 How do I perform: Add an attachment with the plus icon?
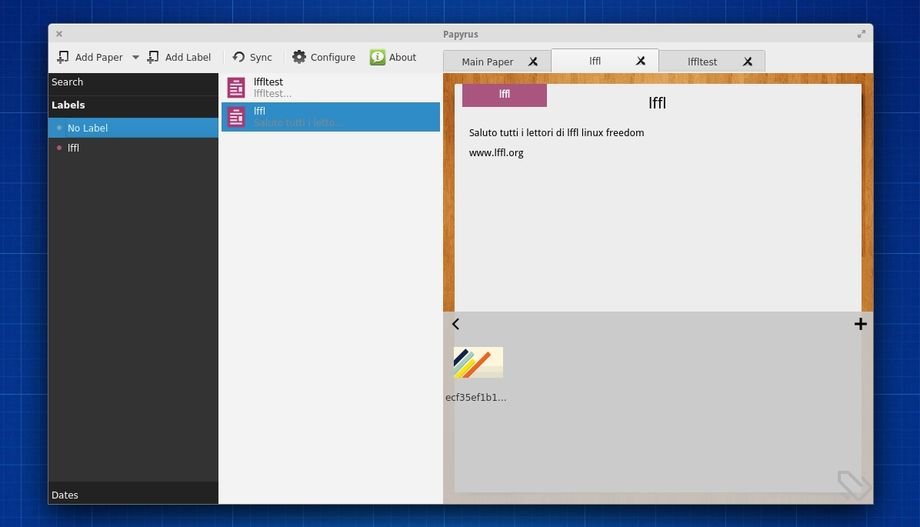tap(860, 324)
